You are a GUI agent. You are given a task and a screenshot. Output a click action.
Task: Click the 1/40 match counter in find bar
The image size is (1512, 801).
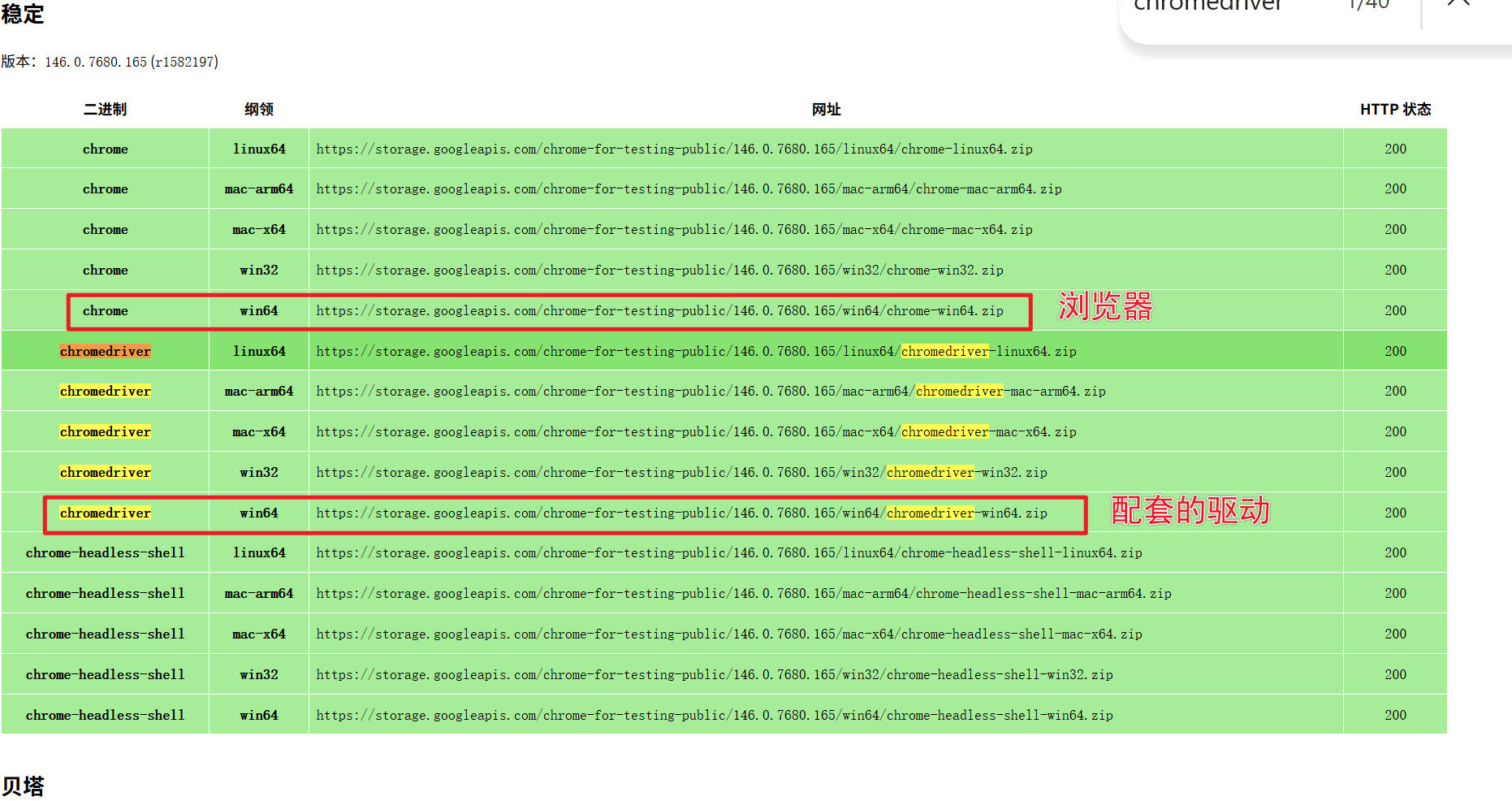click(1368, 5)
